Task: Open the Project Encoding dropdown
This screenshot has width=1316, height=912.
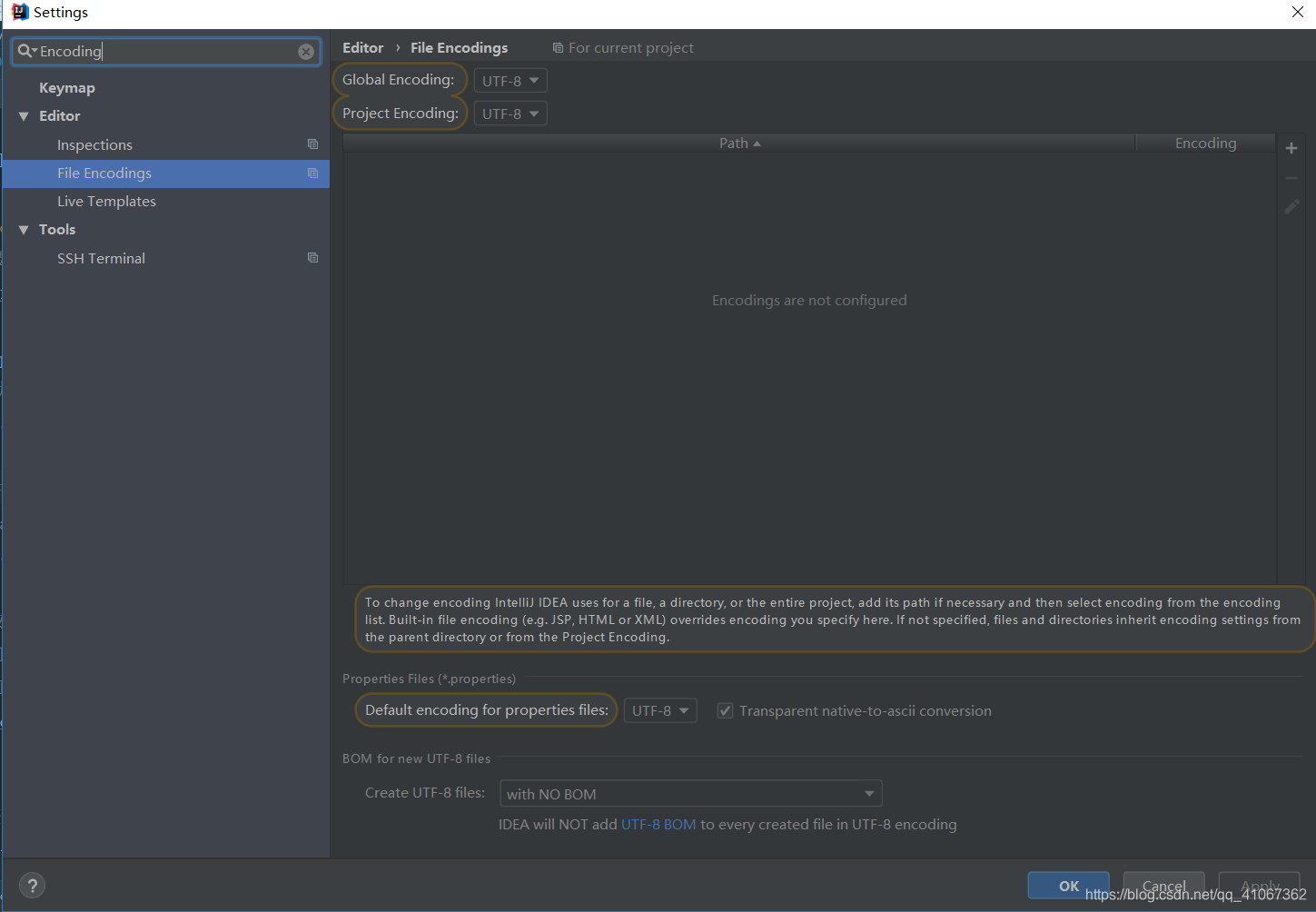Action: coord(510,114)
